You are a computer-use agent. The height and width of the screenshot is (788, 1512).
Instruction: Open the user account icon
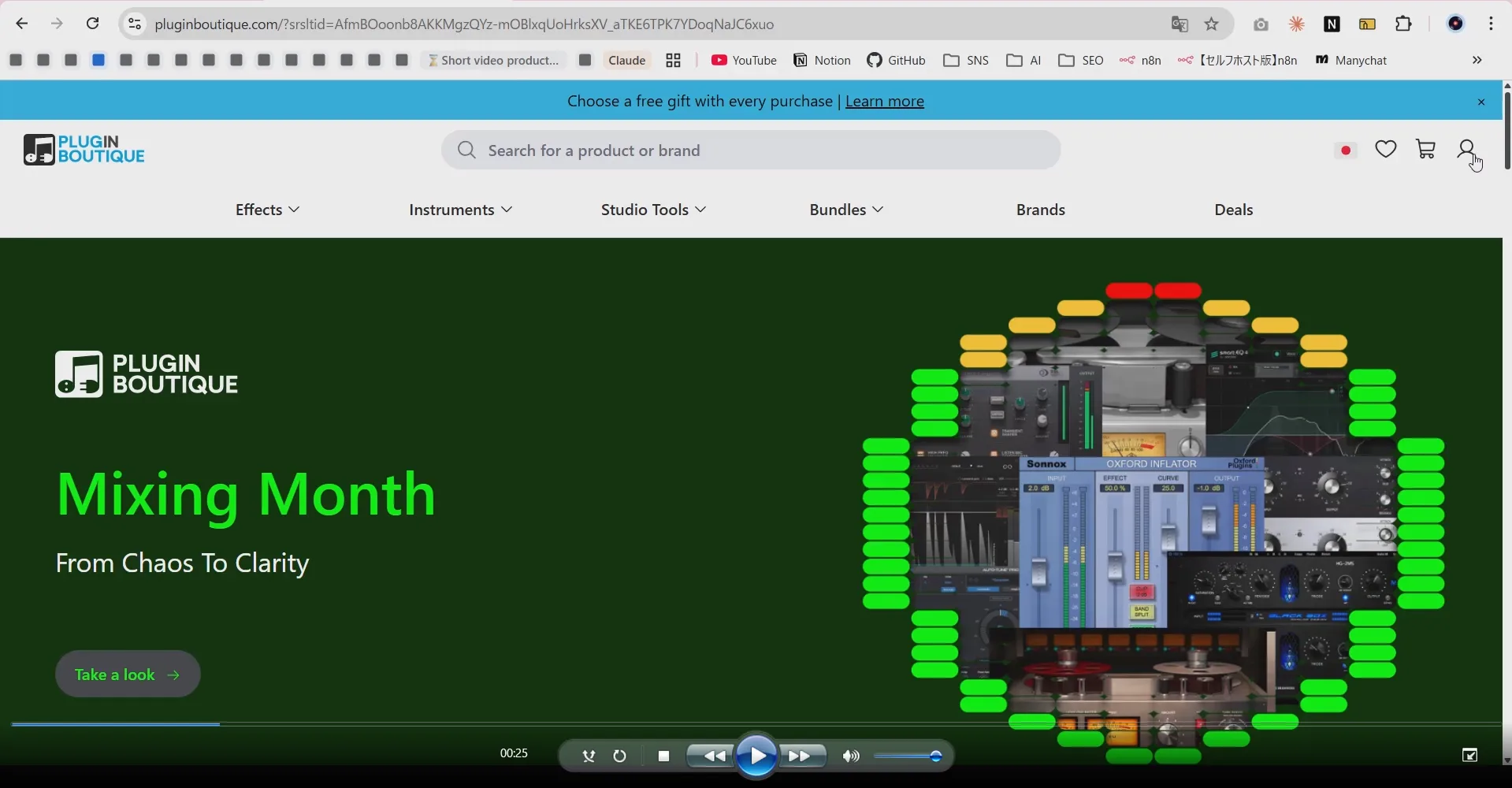(1466, 148)
